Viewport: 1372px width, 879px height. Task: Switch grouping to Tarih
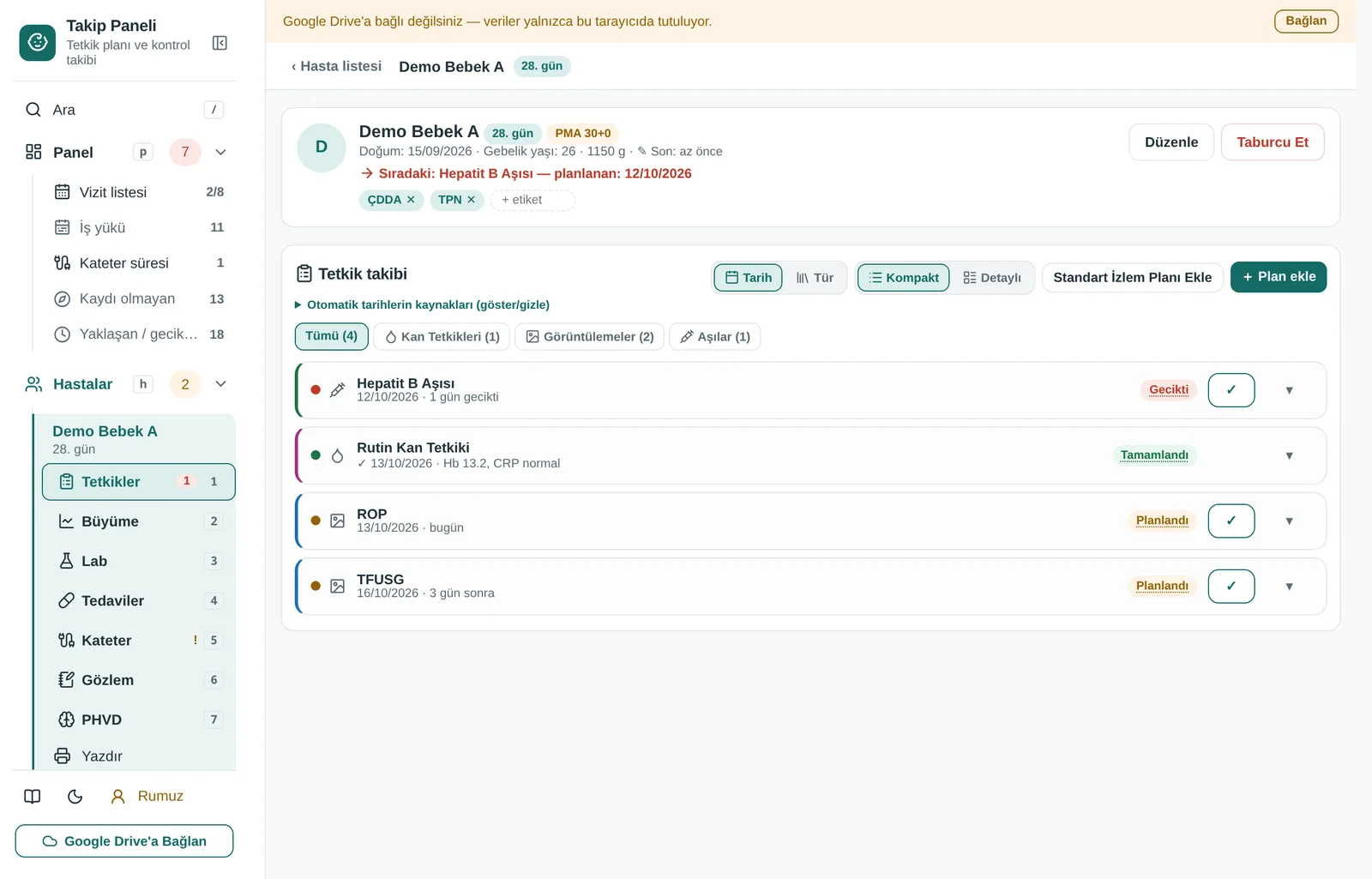pyautogui.click(x=748, y=278)
